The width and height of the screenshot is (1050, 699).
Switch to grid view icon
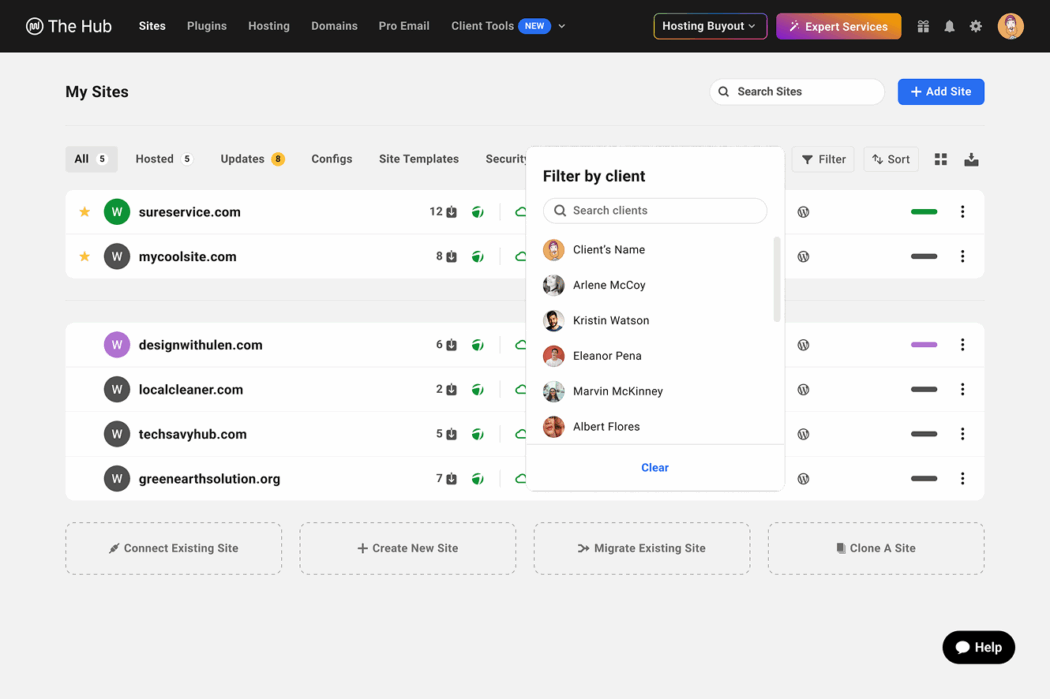941,159
